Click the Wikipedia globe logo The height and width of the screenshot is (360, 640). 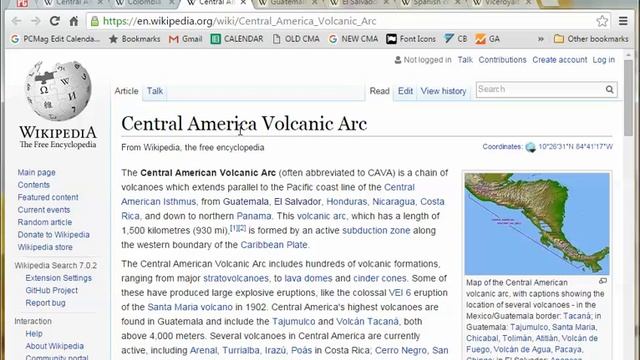[x=58, y=91]
